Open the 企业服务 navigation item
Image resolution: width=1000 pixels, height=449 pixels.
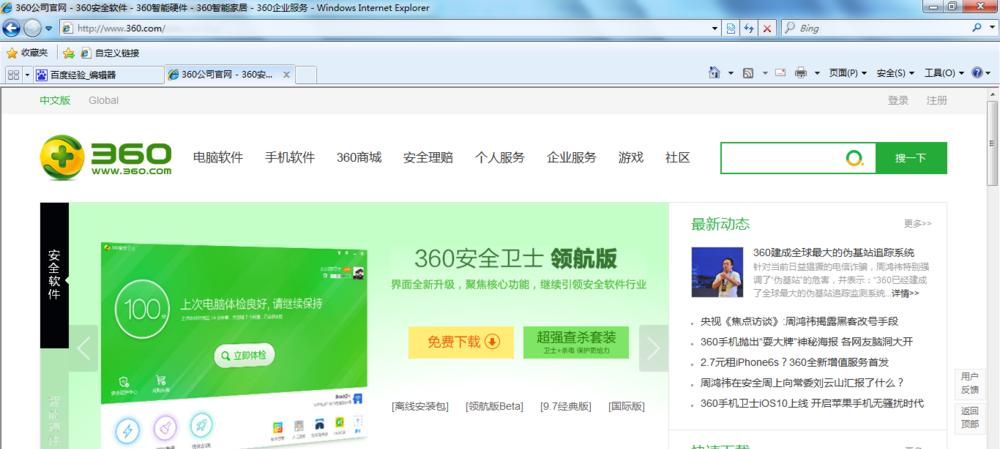pyautogui.click(x=571, y=158)
